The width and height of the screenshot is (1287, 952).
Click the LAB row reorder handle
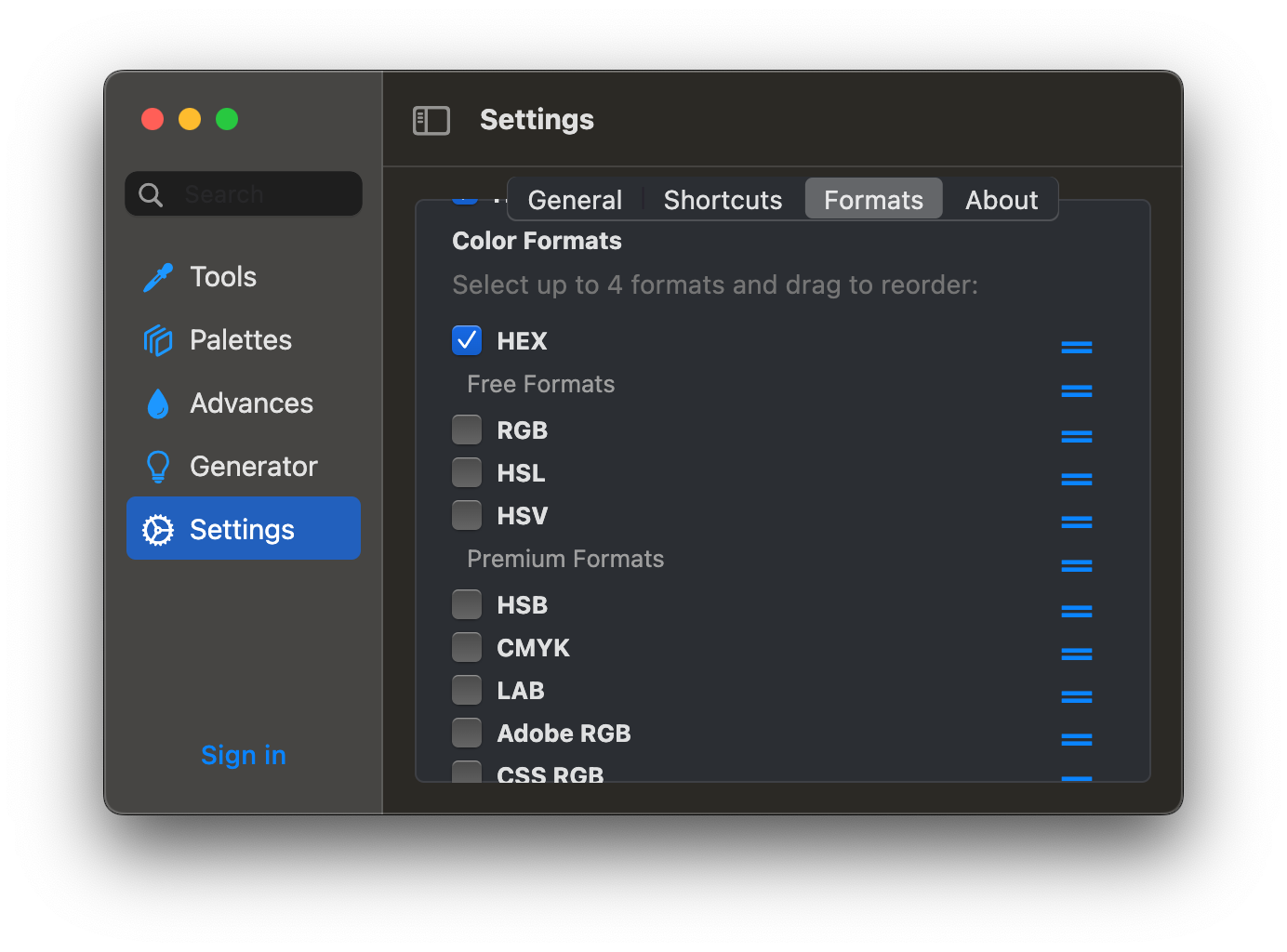(1076, 696)
